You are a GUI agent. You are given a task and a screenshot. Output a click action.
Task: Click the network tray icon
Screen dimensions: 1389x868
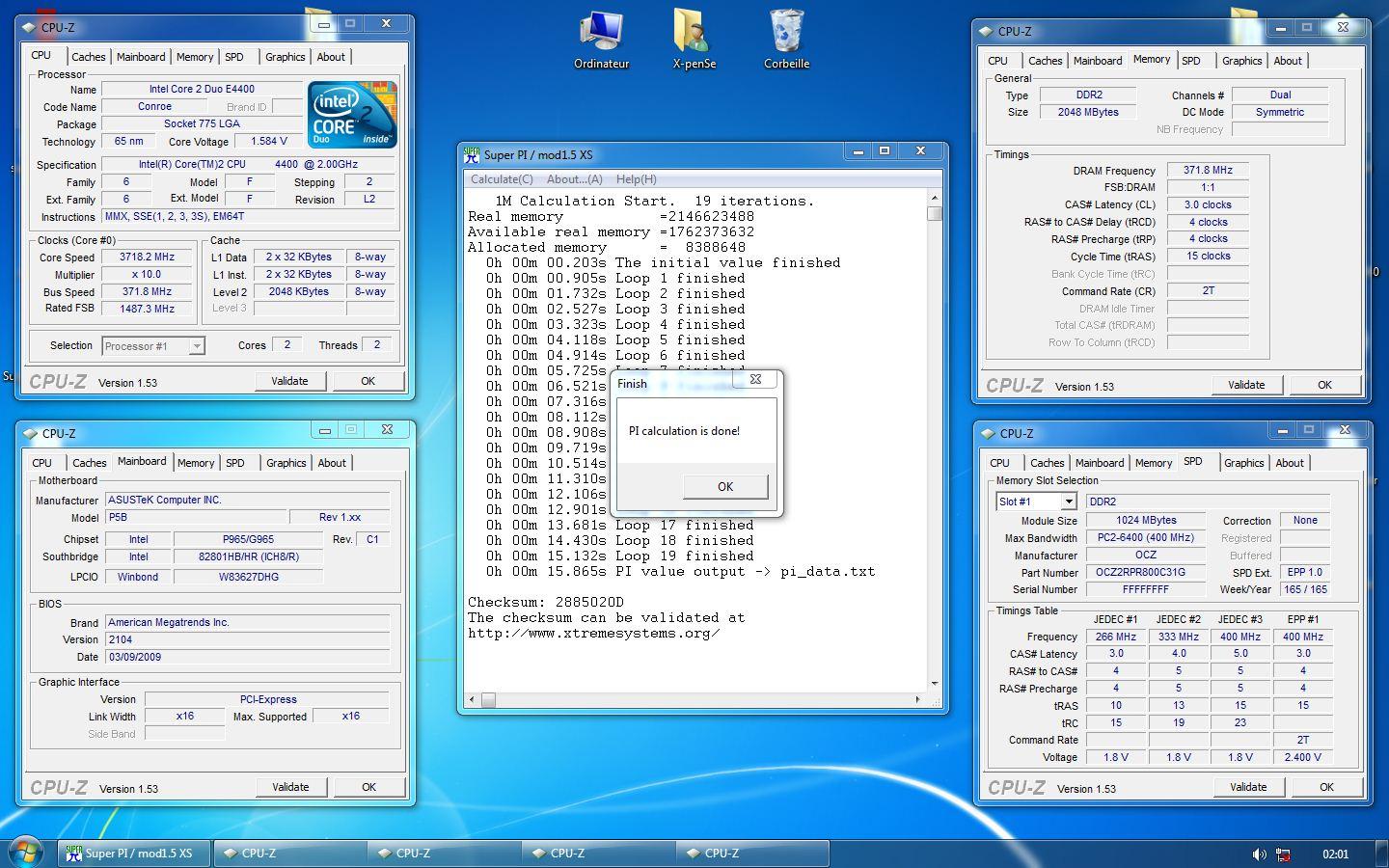(x=1284, y=854)
